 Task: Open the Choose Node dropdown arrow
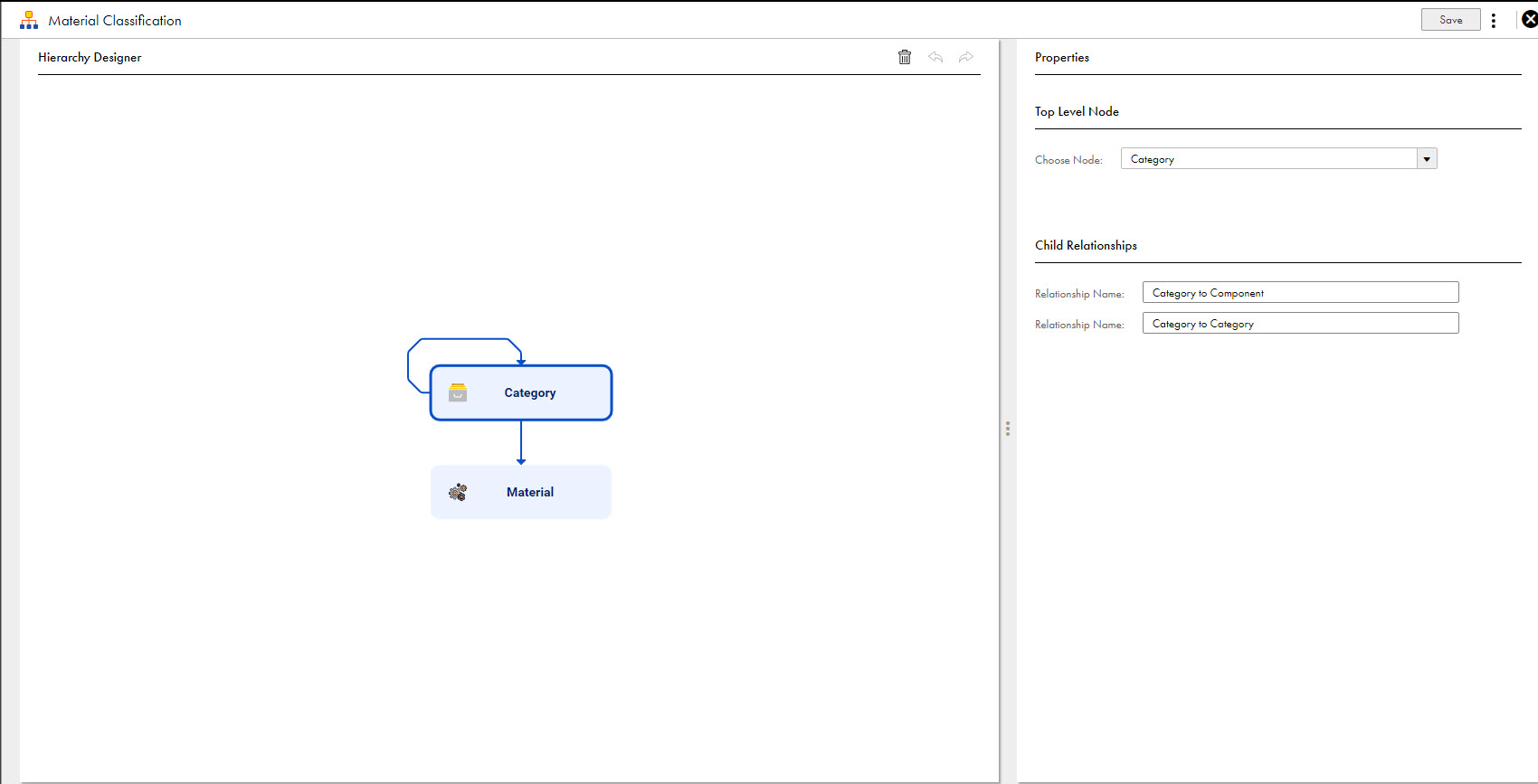point(1427,159)
